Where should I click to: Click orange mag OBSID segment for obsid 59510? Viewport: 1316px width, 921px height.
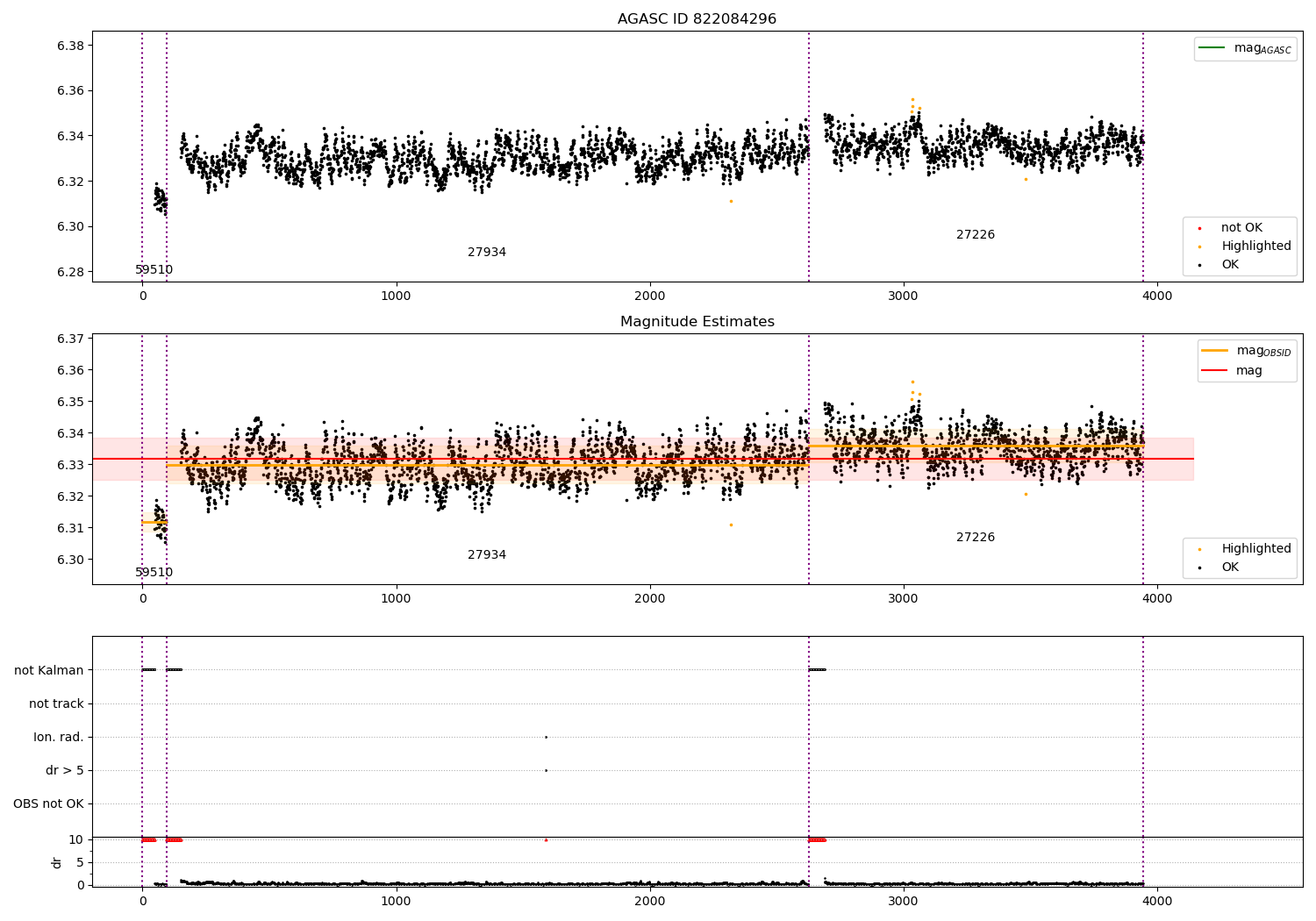click(x=154, y=523)
